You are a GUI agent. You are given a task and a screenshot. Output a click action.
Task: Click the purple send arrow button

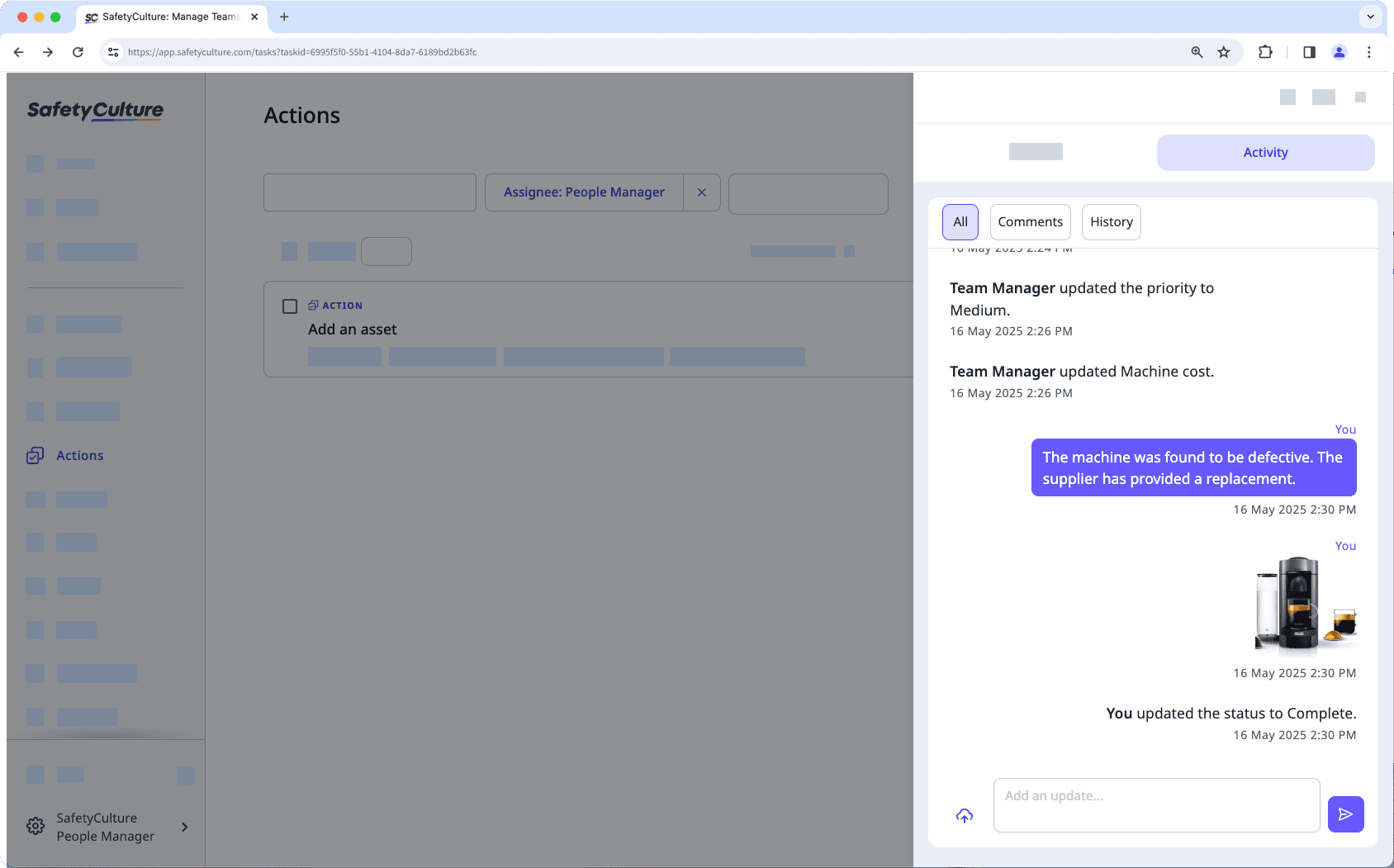point(1345,813)
